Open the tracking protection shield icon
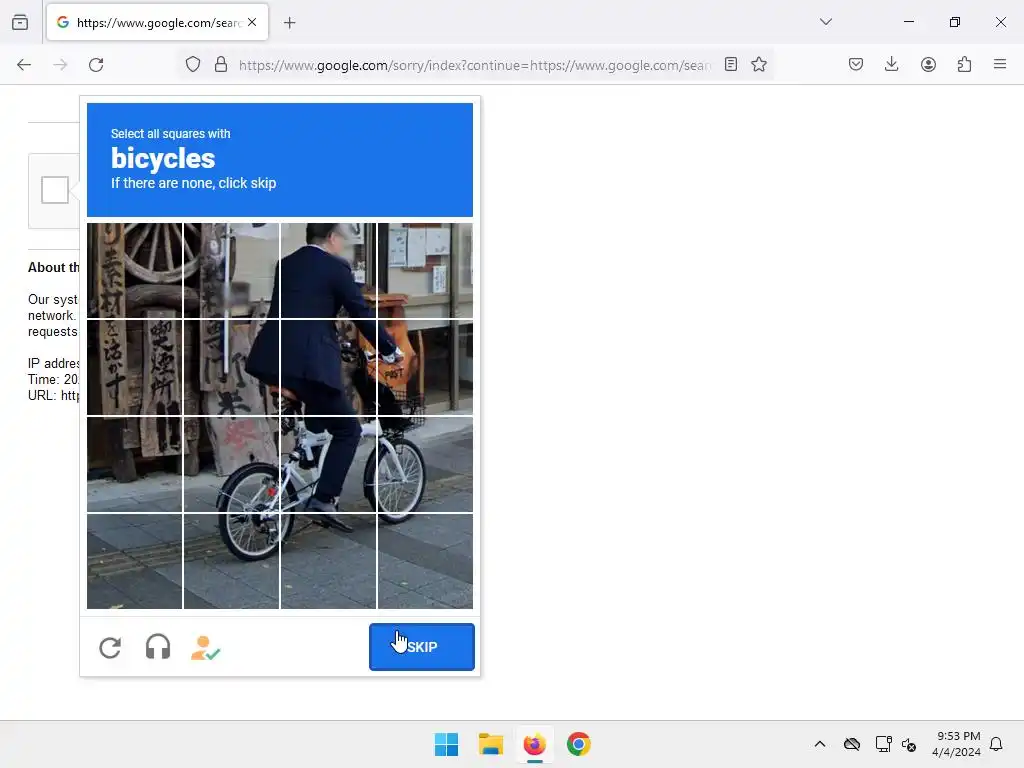Screen dimensions: 1024x768 click(193, 65)
